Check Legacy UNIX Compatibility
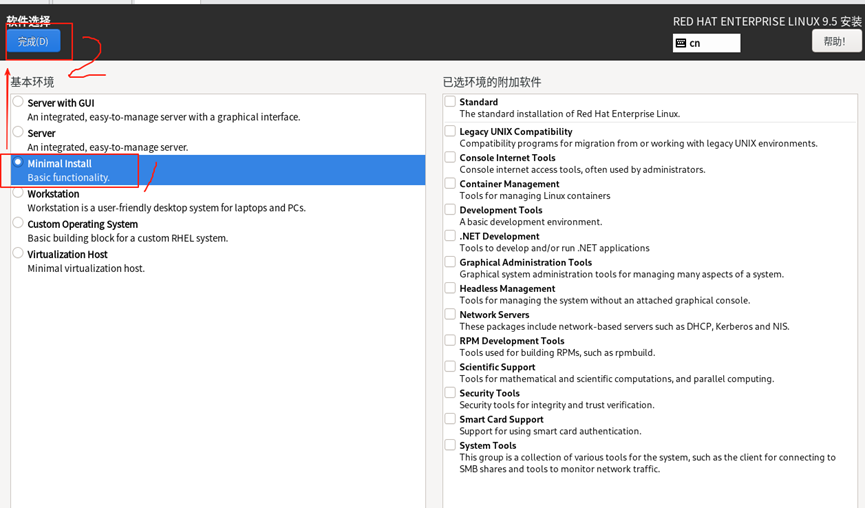The width and height of the screenshot is (865, 508). (x=450, y=131)
